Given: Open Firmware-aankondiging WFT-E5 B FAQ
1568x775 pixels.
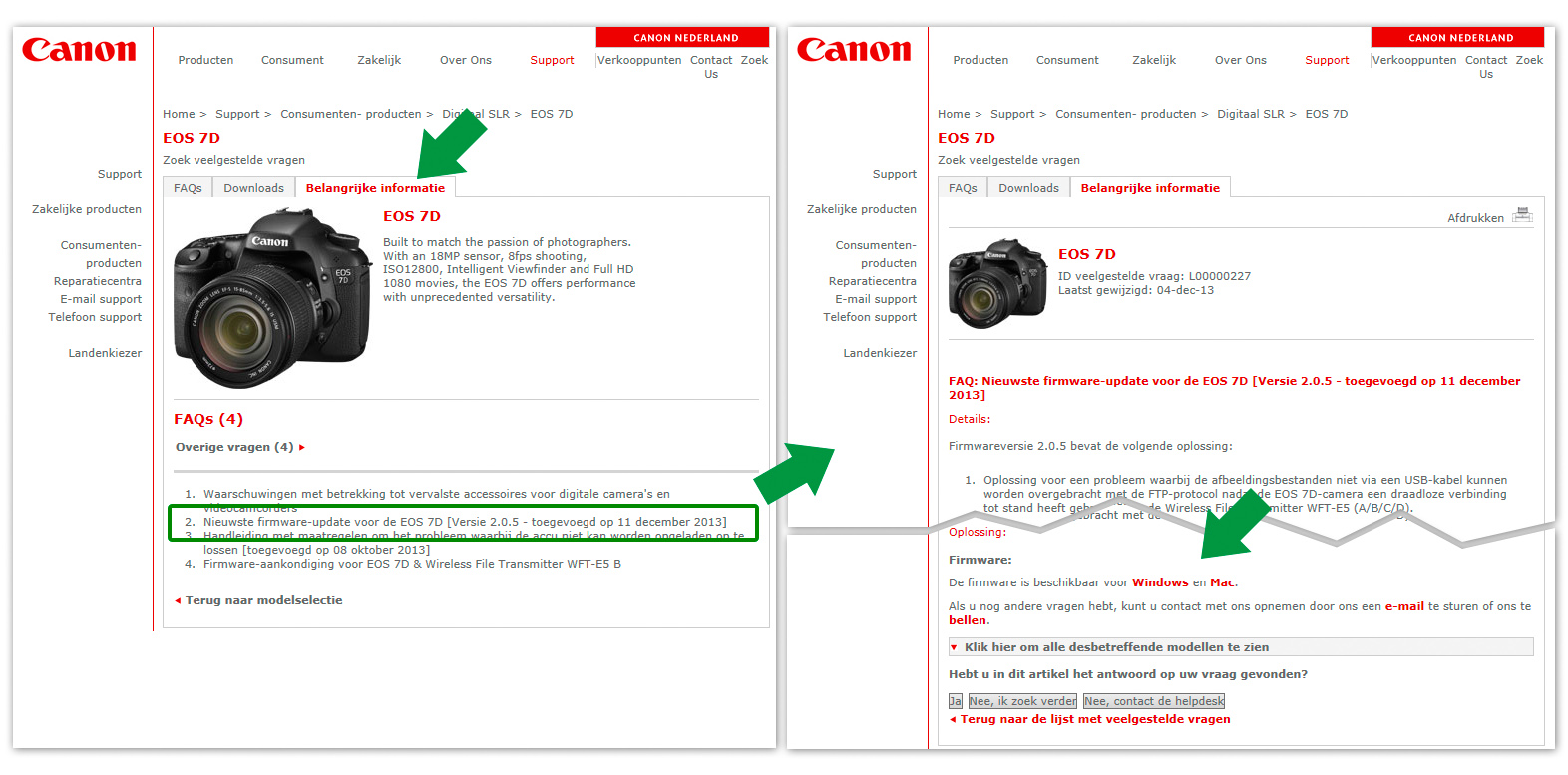Looking at the screenshot, I should click(412, 564).
